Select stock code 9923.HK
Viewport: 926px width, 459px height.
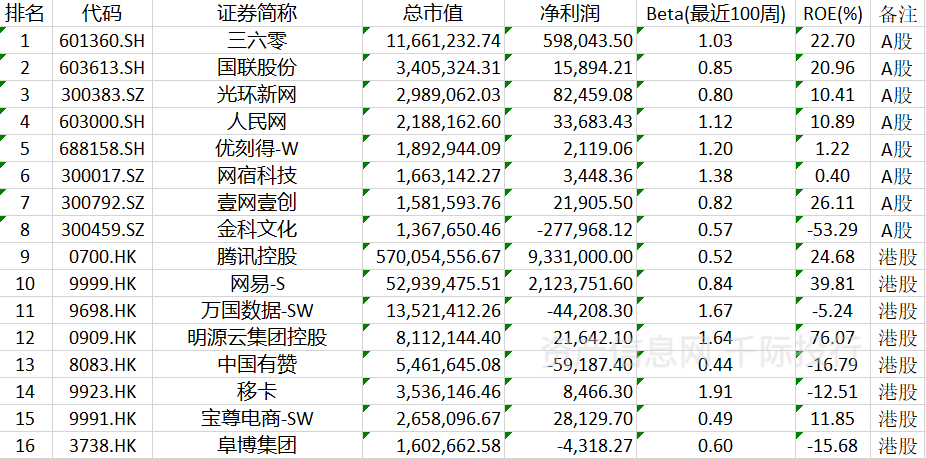pos(102,392)
